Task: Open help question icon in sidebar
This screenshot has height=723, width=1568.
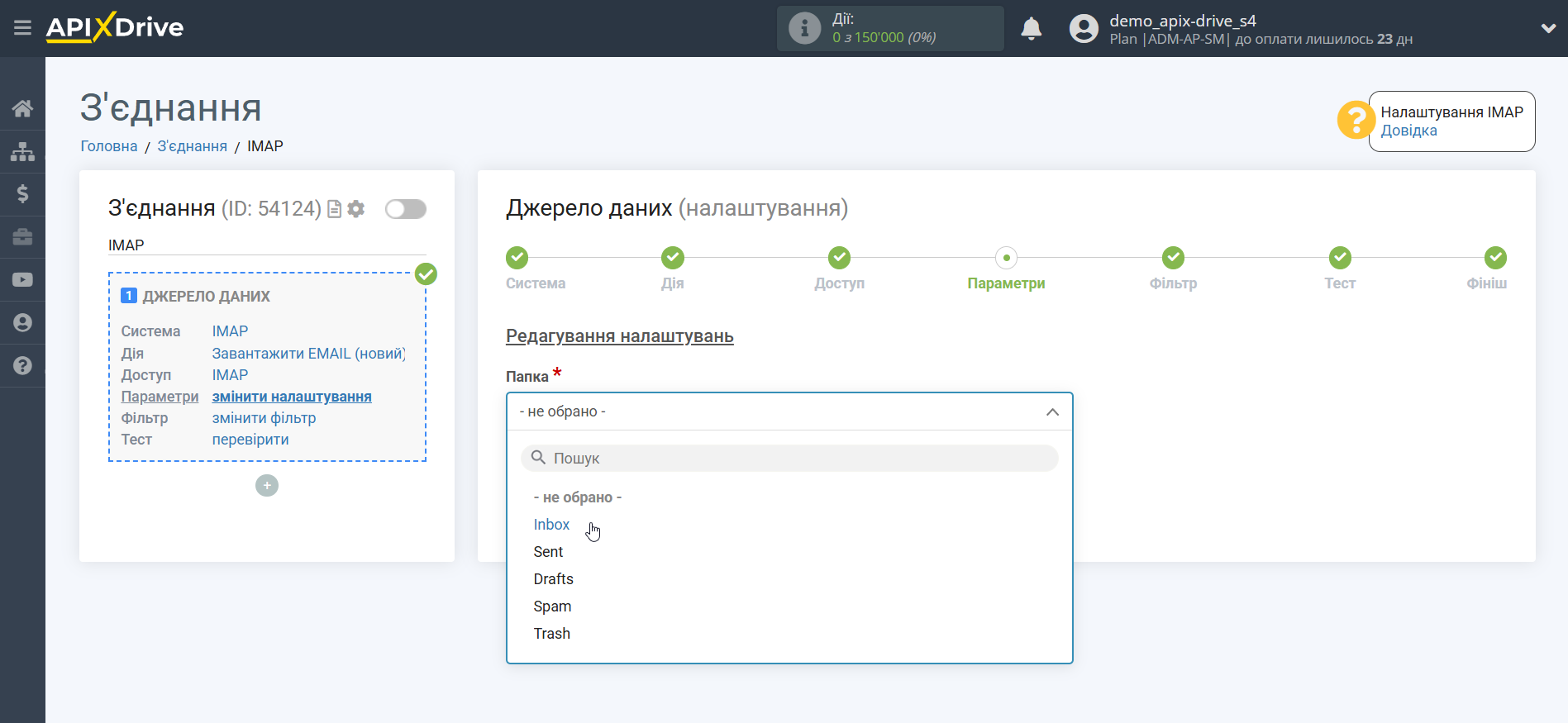Action: coord(22,366)
